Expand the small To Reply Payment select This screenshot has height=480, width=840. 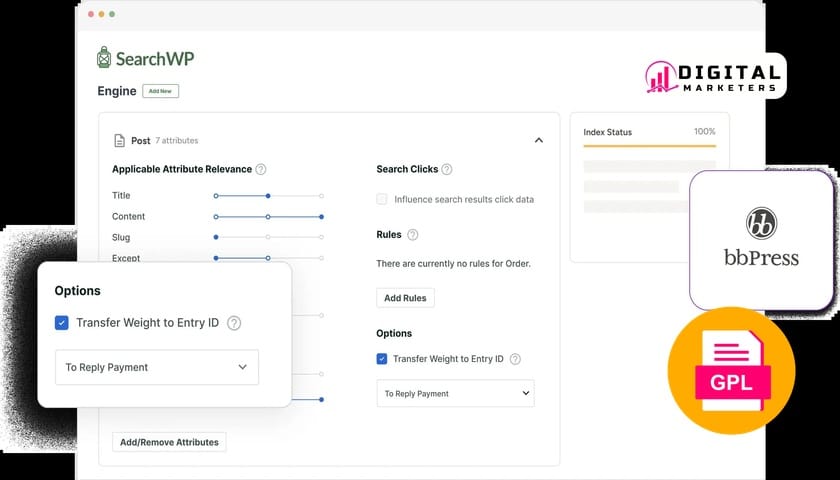pos(455,394)
